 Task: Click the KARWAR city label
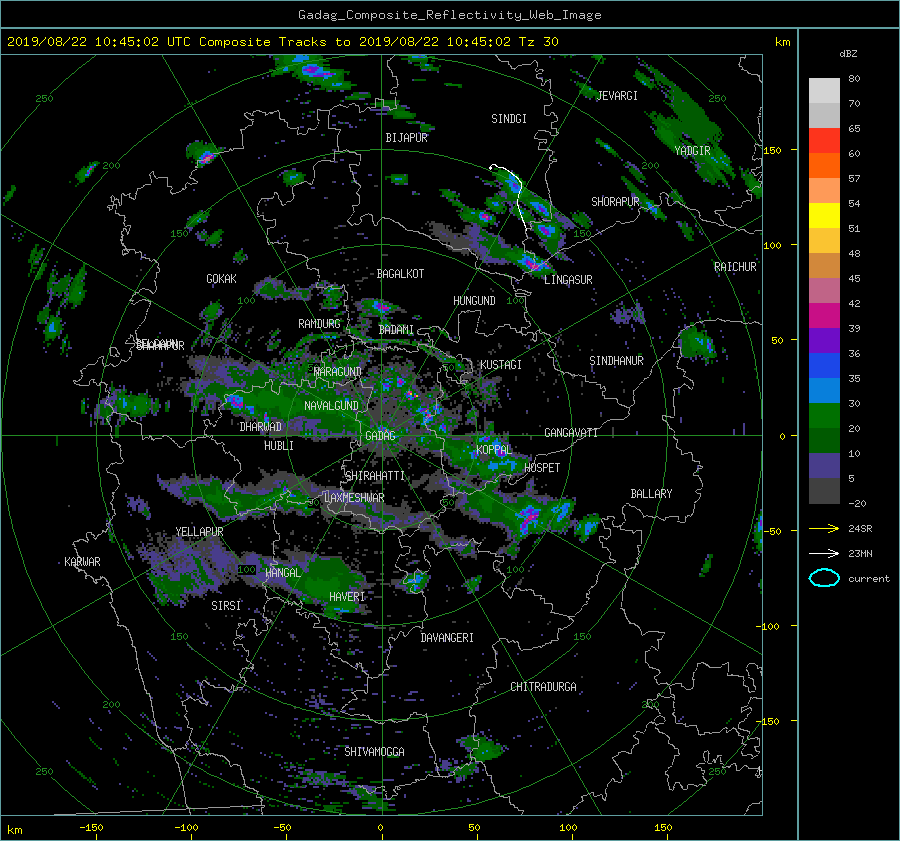[82, 561]
